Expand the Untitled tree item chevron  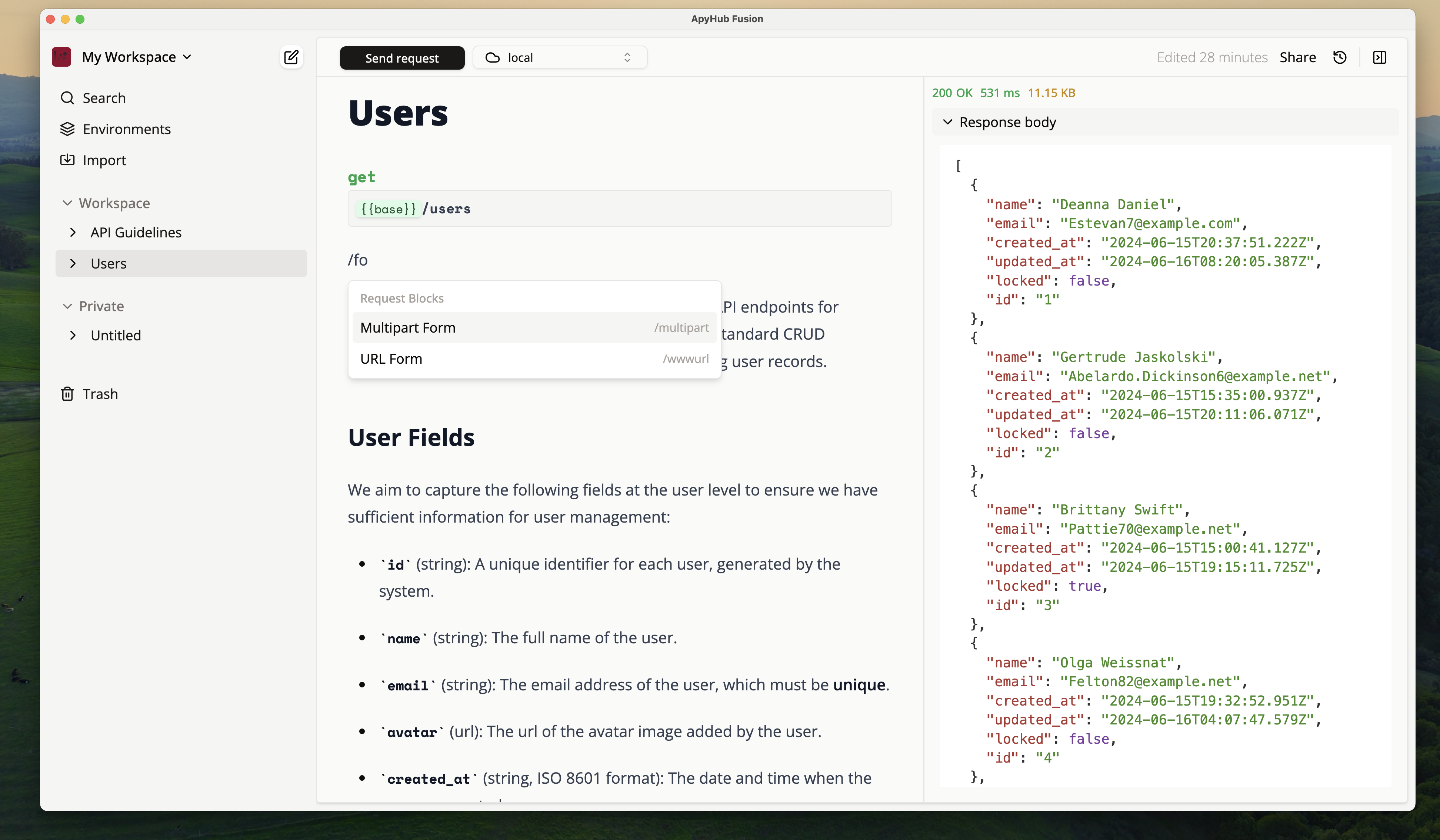[73, 336]
